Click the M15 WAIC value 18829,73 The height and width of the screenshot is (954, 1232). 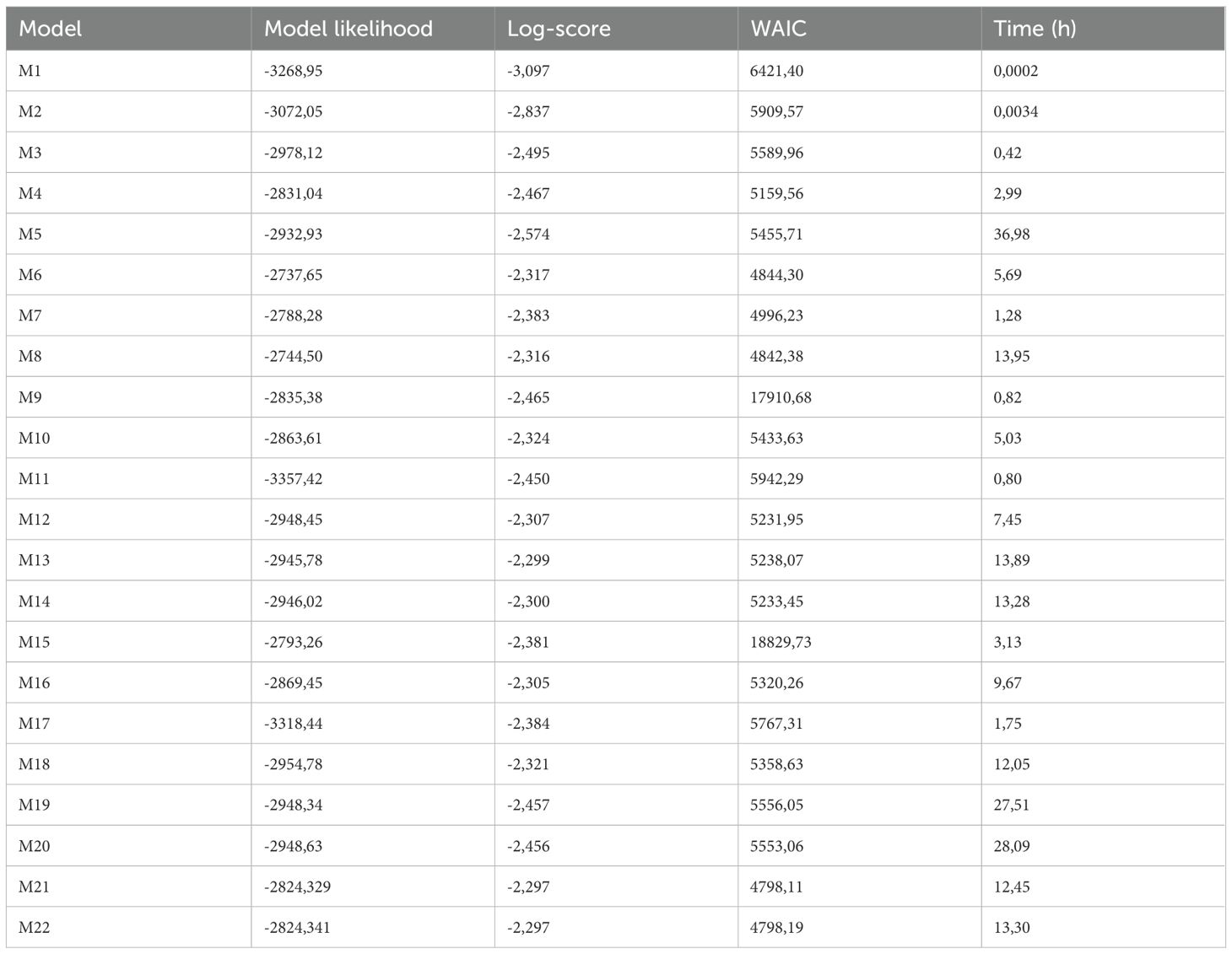click(x=781, y=642)
